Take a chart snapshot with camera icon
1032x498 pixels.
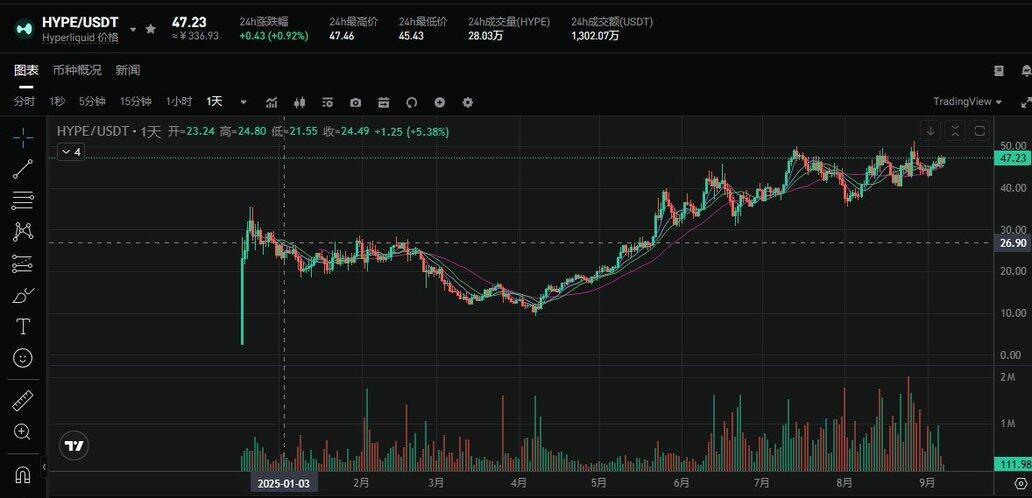[355, 102]
